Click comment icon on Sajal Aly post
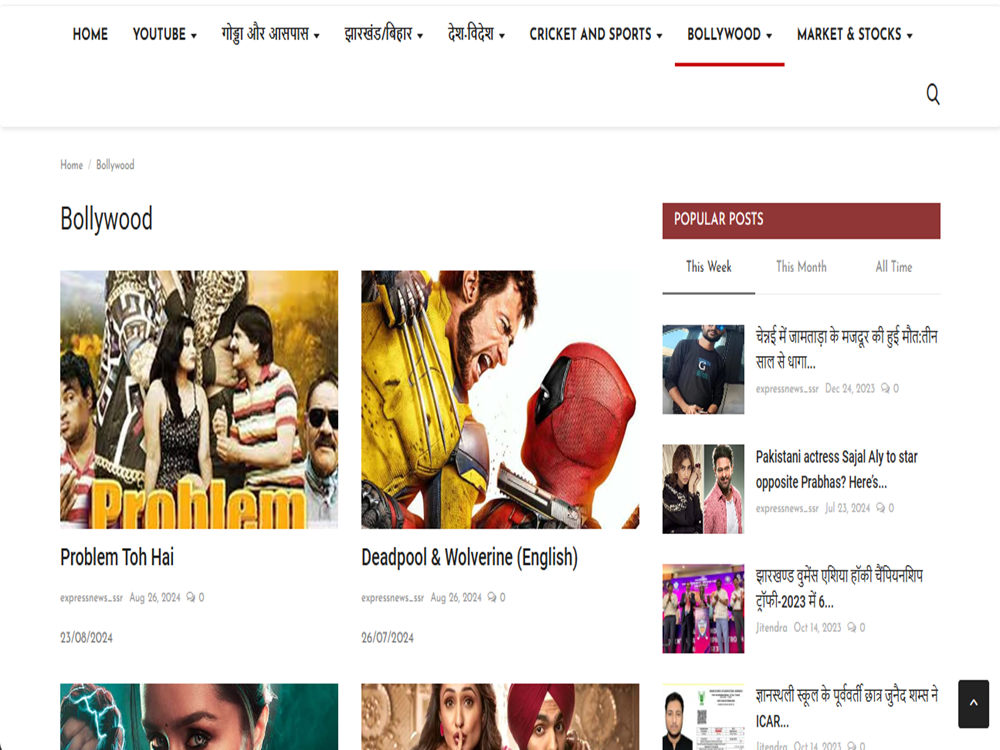Image resolution: width=1000 pixels, height=750 pixels. tap(880, 508)
